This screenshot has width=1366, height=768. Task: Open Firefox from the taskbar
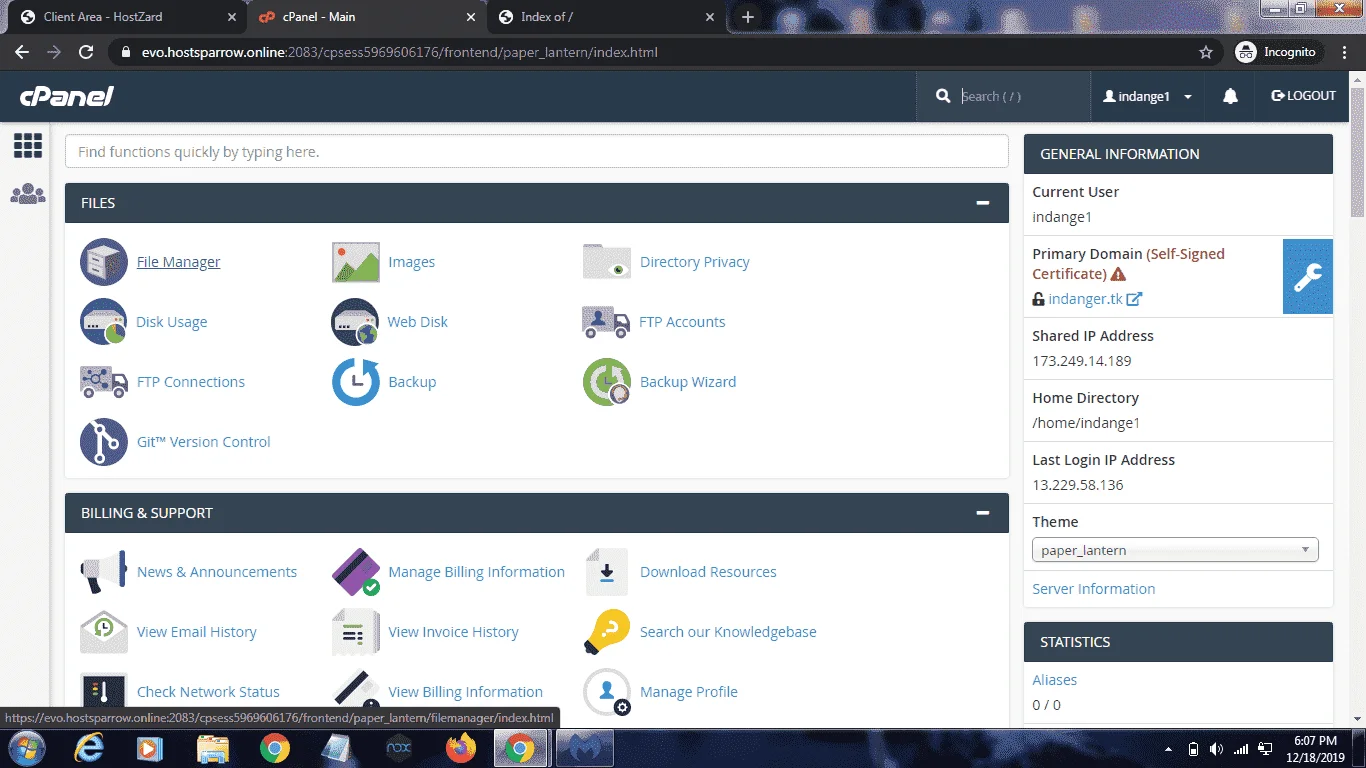pos(461,748)
